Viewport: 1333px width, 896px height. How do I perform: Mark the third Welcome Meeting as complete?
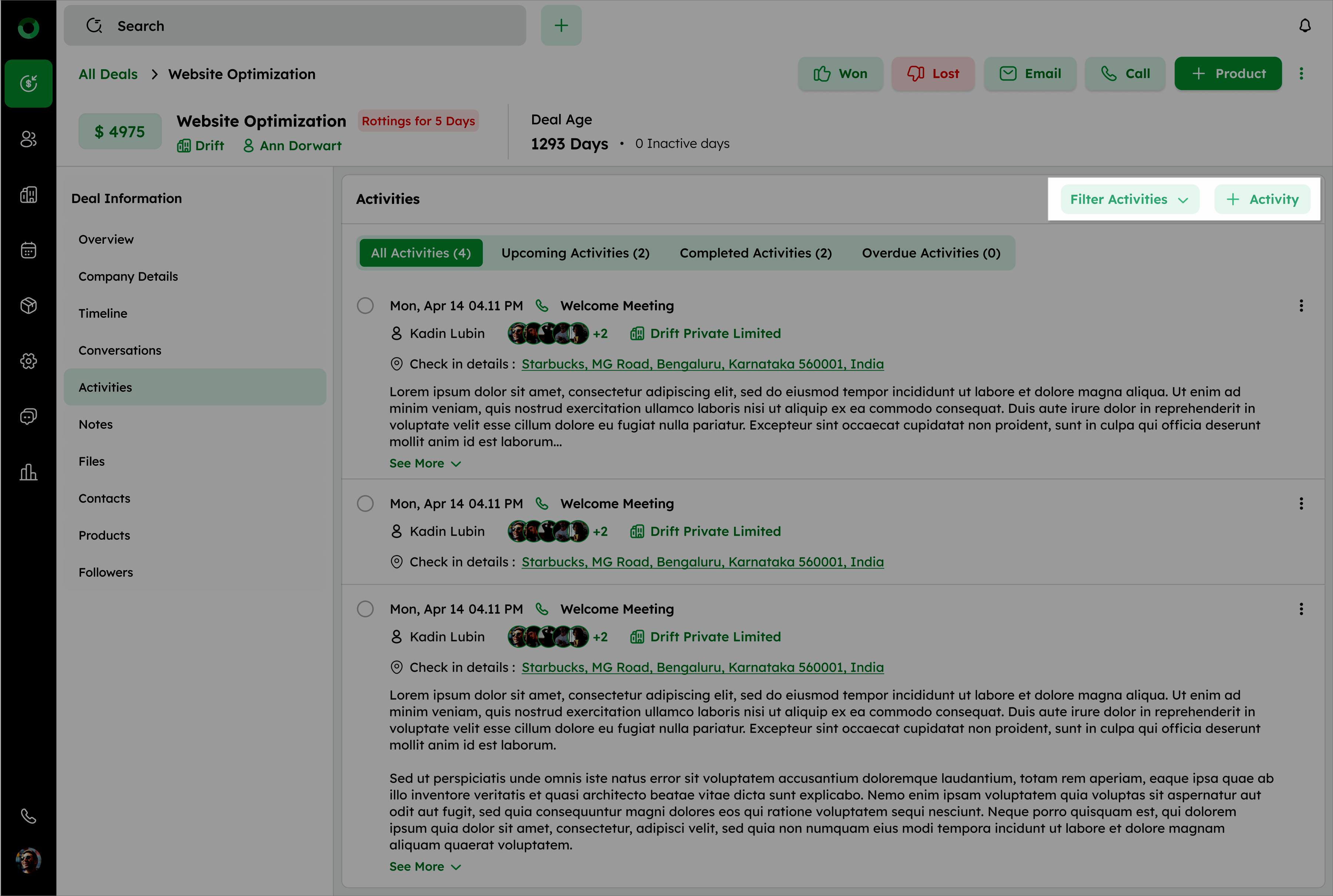pyautogui.click(x=365, y=609)
